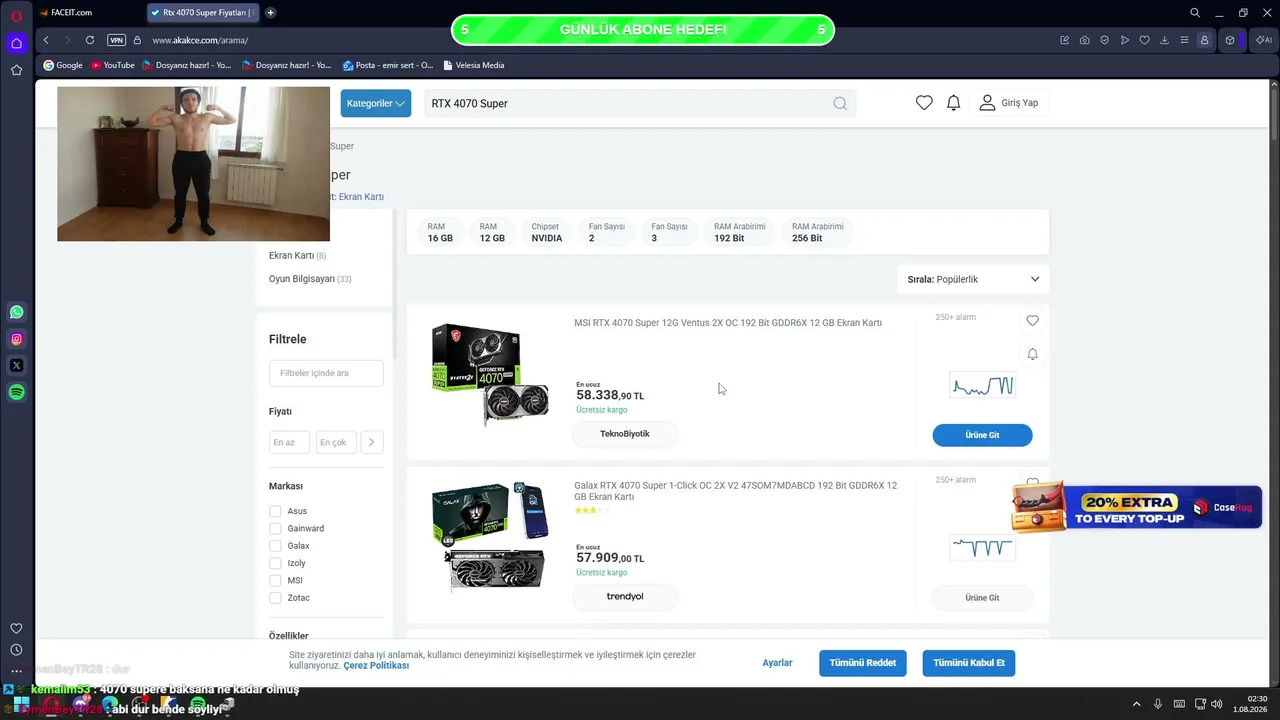
Task: Open sidebar heart (pinboards) icon
Action: pyautogui.click(x=16, y=628)
